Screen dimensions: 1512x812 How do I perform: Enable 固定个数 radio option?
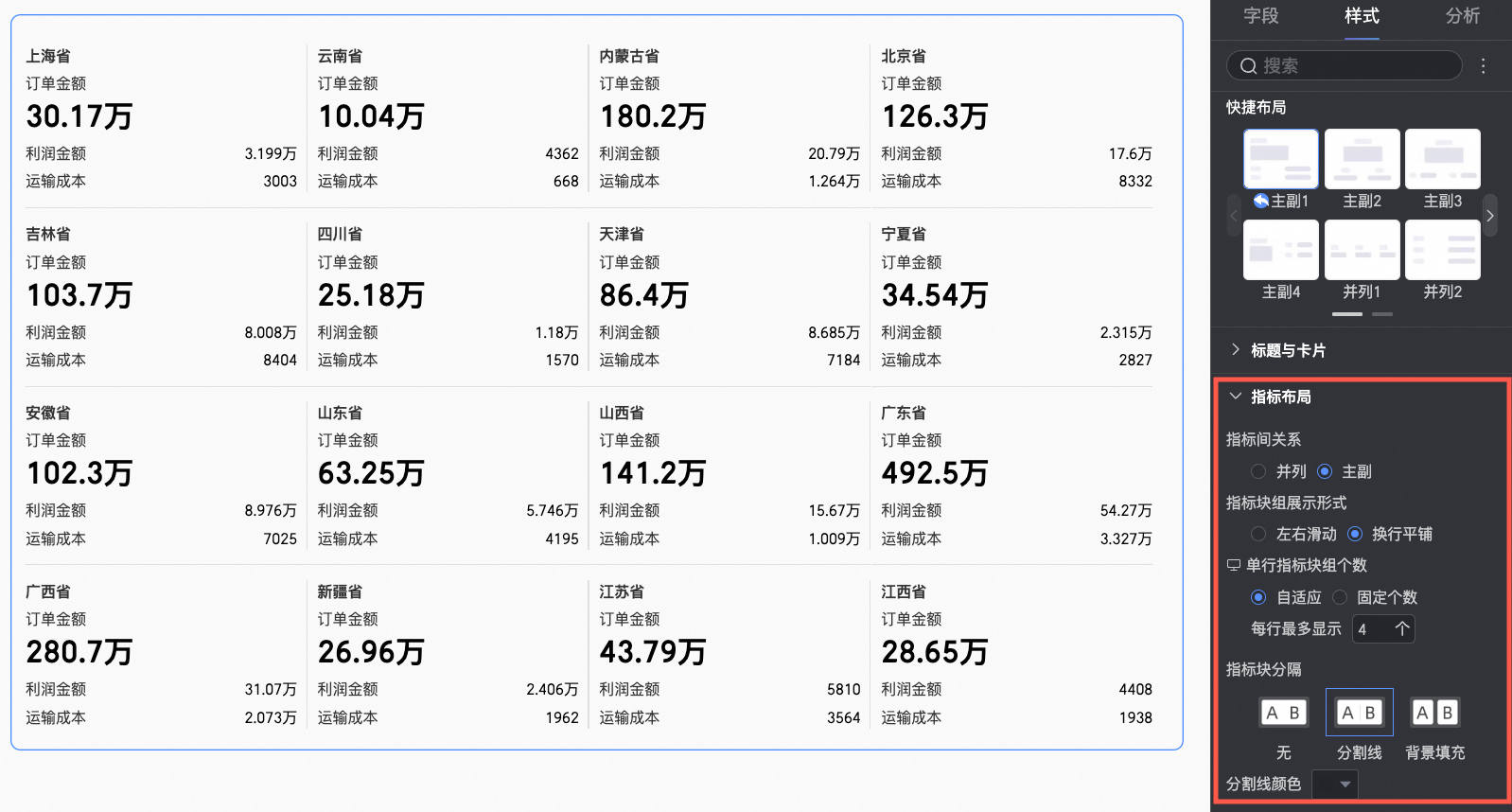tap(1340, 597)
